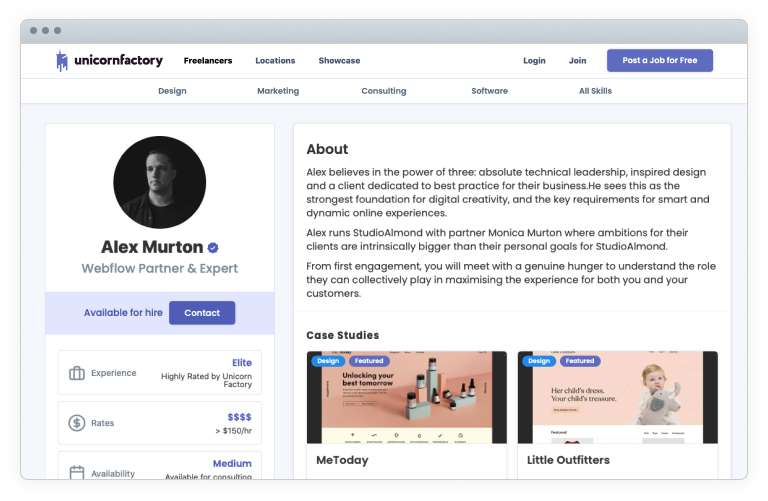
Task: Click the Case Studies heading
Action: pyautogui.click(x=343, y=335)
